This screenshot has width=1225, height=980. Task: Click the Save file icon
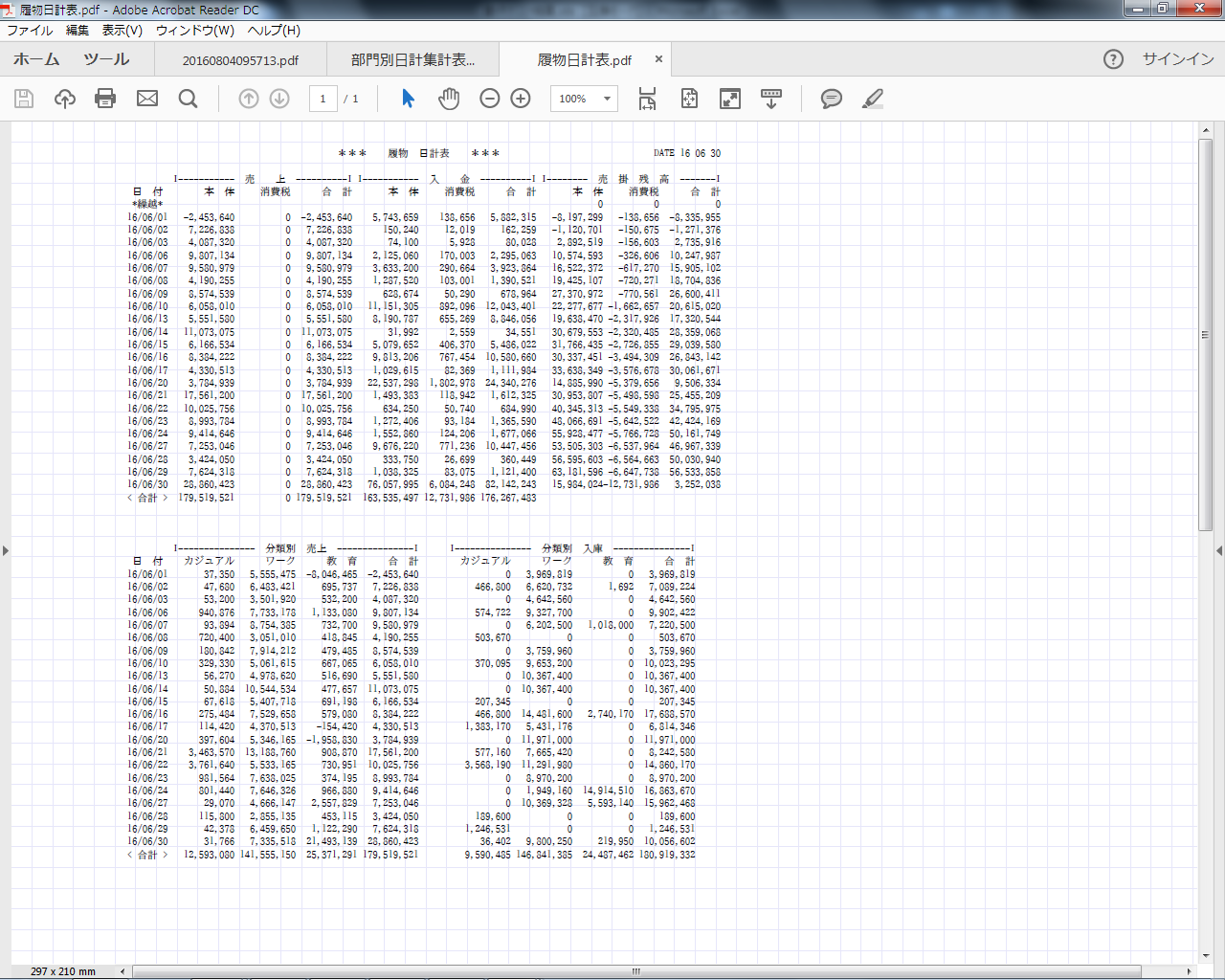click(x=24, y=99)
